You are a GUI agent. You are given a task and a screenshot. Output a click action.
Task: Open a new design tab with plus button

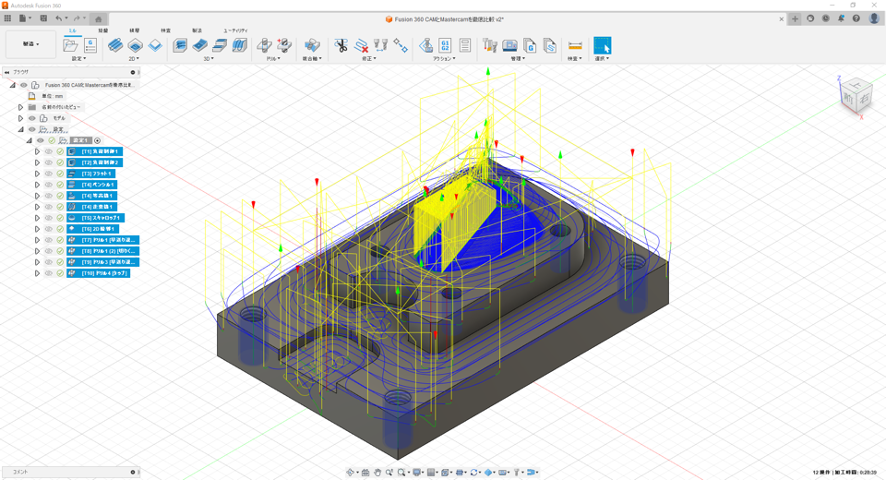pyautogui.click(x=795, y=19)
